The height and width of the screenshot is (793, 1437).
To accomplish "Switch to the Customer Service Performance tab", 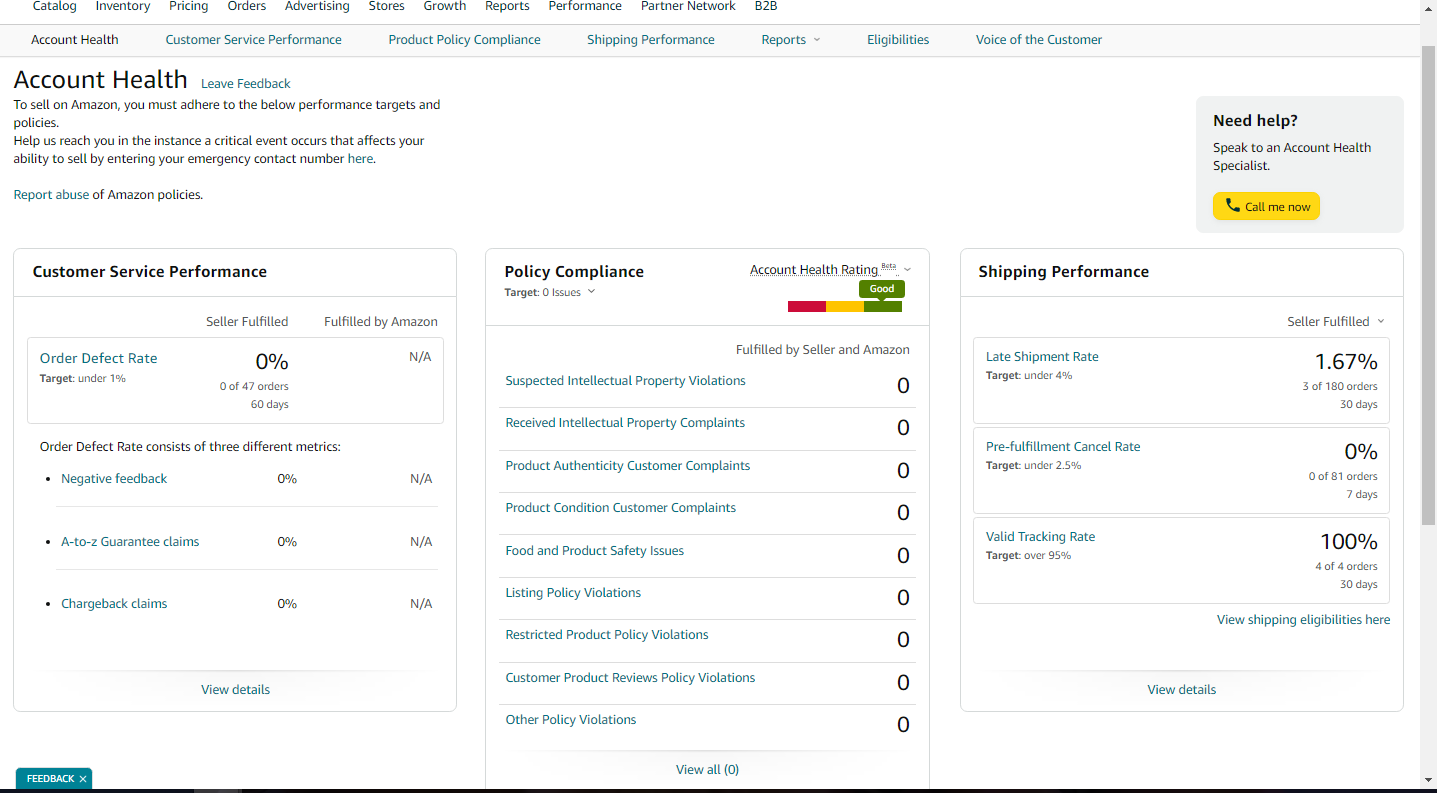I will pyautogui.click(x=253, y=40).
